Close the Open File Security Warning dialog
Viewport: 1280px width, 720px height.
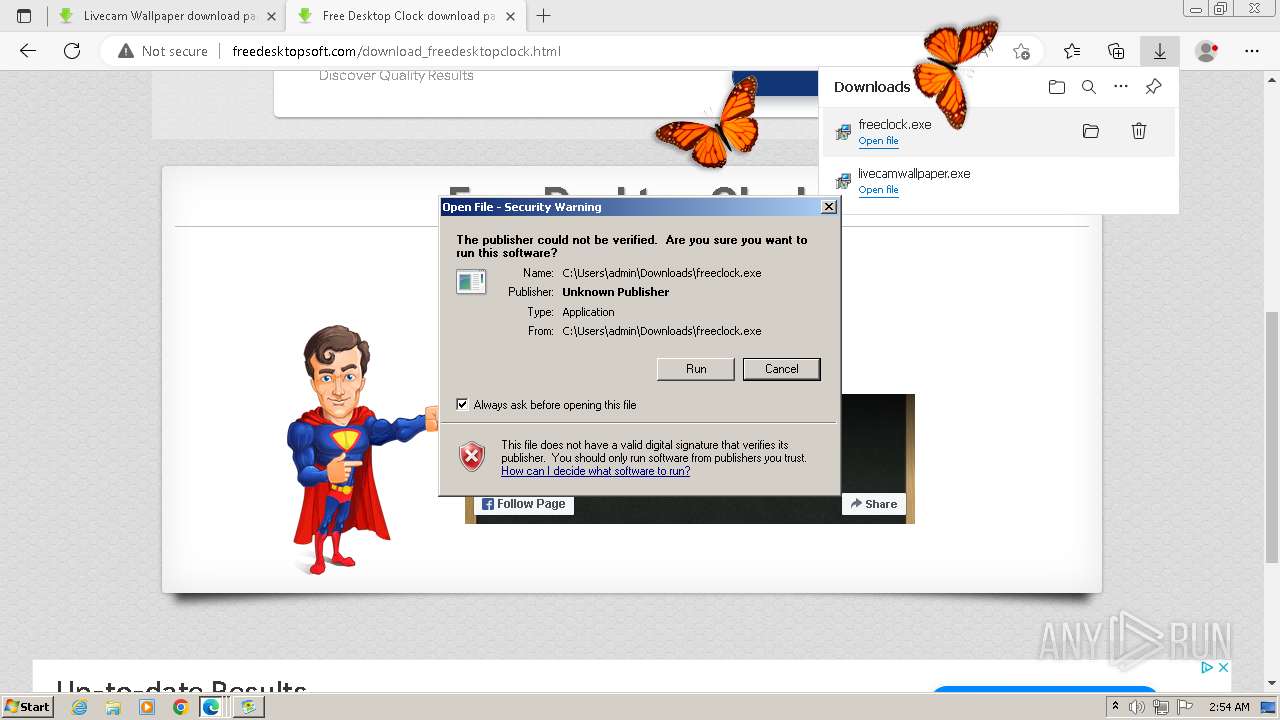pos(829,207)
